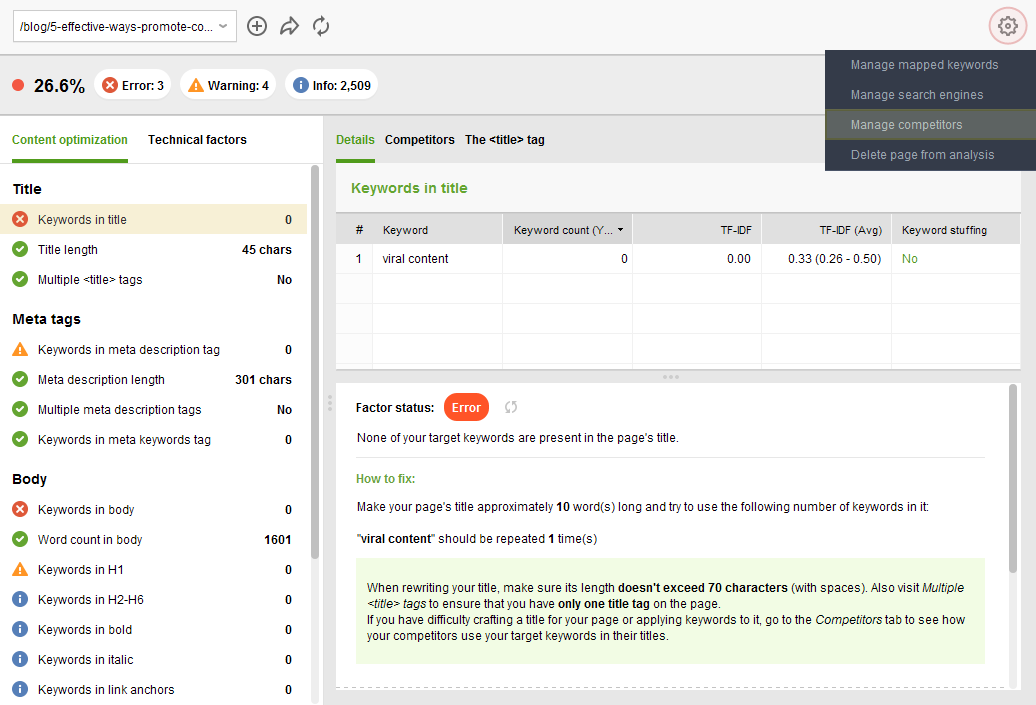
Task: Click the refresh page analysis icon
Action: click(321, 26)
